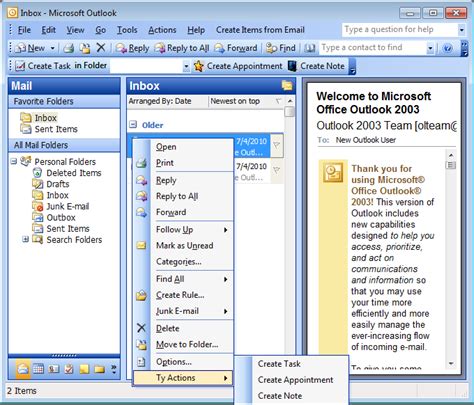Open the Tools menu
This screenshot has height=405, width=474.
pyautogui.click(x=127, y=30)
